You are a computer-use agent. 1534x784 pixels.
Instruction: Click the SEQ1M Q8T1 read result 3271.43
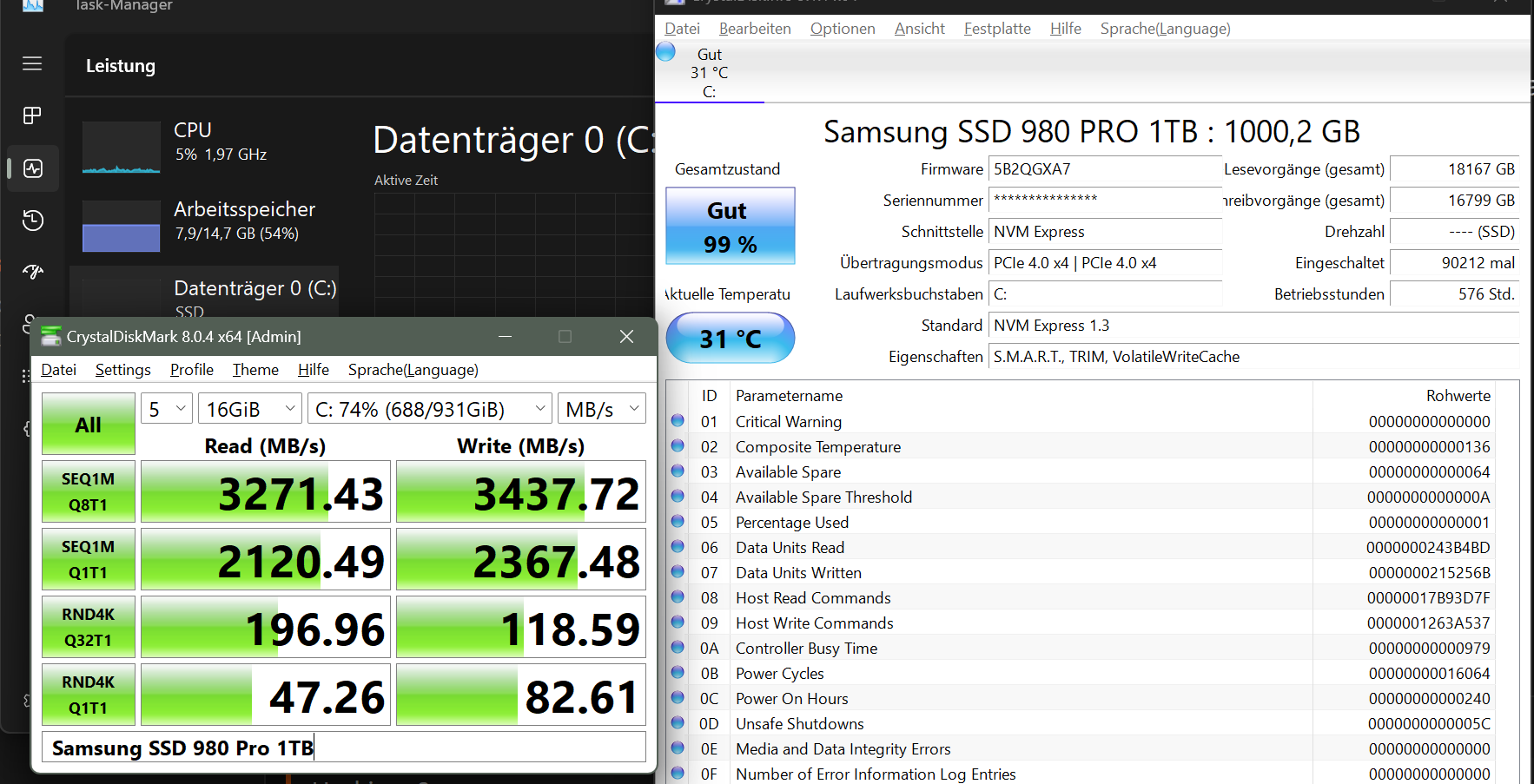tap(266, 491)
